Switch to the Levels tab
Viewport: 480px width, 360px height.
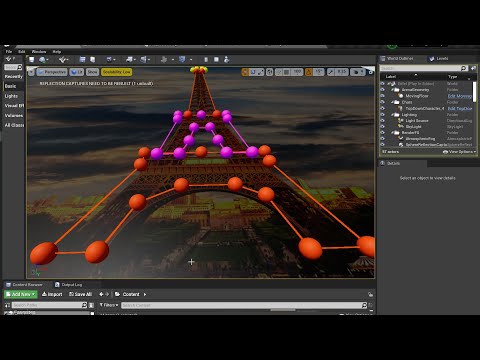tap(439, 59)
